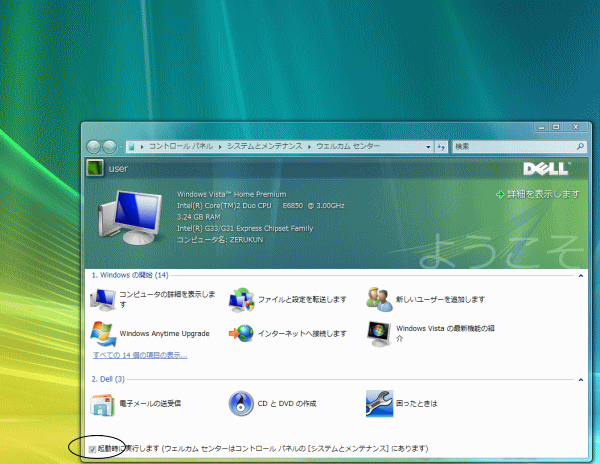Minimize the Welcome Center window
The width and height of the screenshot is (600, 464).
pyautogui.click(x=541, y=127)
